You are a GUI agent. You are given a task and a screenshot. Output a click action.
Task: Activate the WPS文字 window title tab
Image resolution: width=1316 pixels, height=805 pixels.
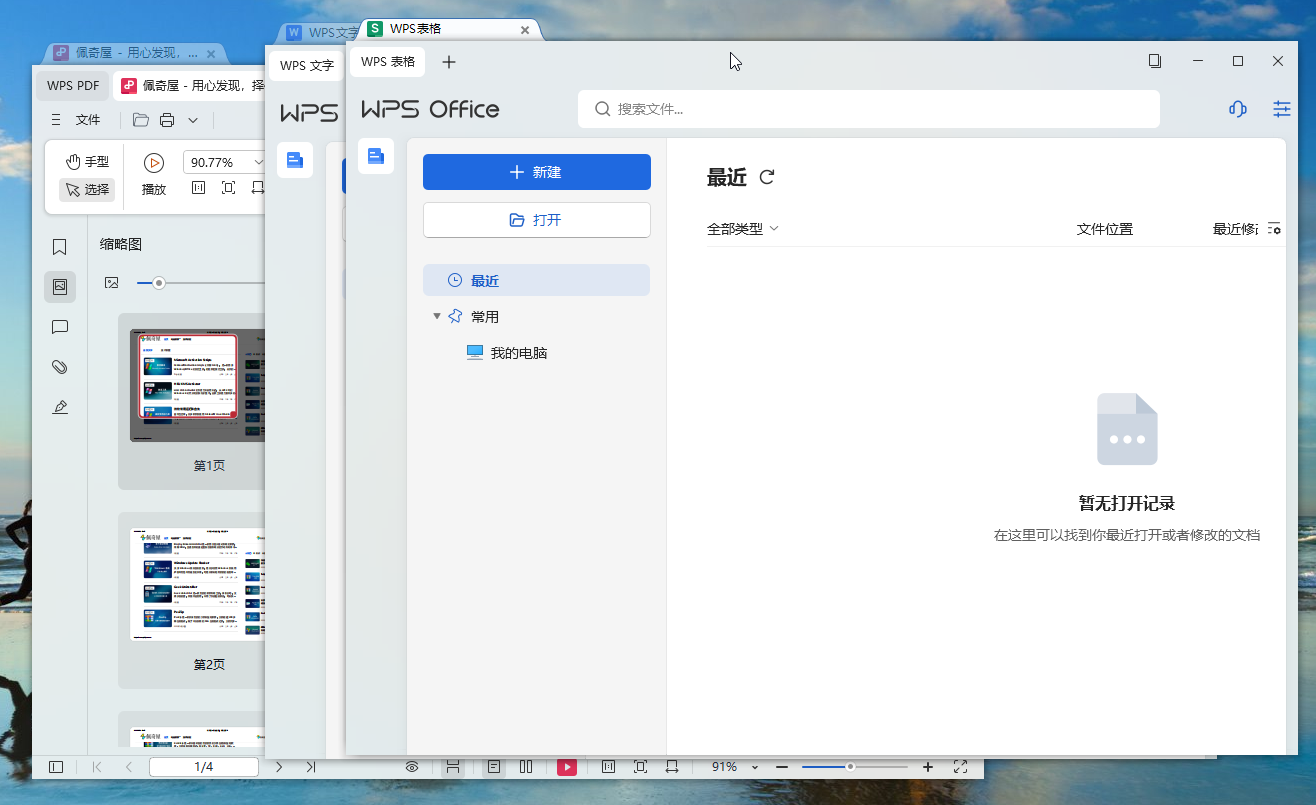(322, 33)
